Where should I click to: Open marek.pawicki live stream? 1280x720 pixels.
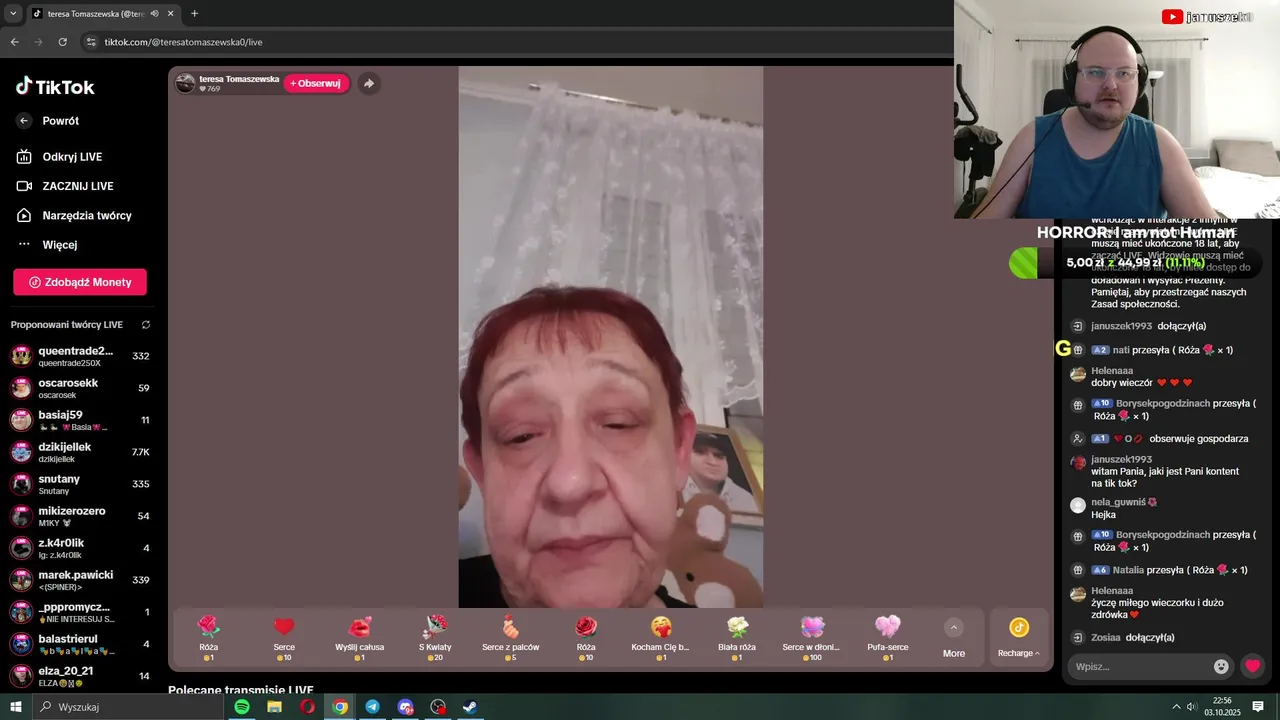(x=80, y=580)
